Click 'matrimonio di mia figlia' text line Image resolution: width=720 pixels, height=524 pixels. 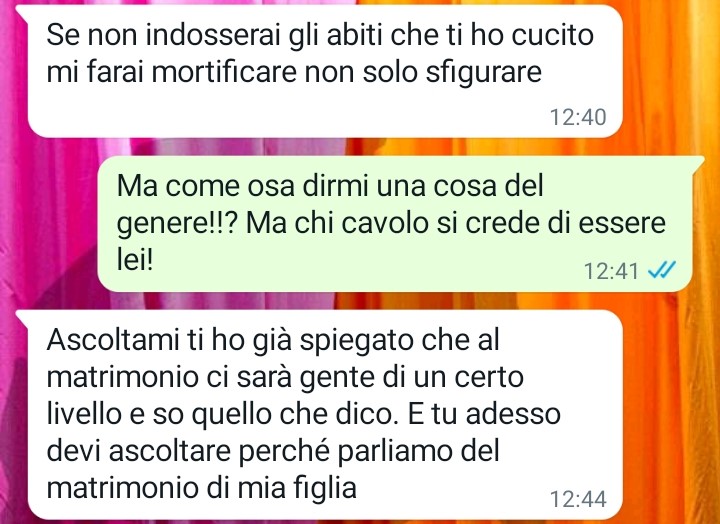coord(202,488)
